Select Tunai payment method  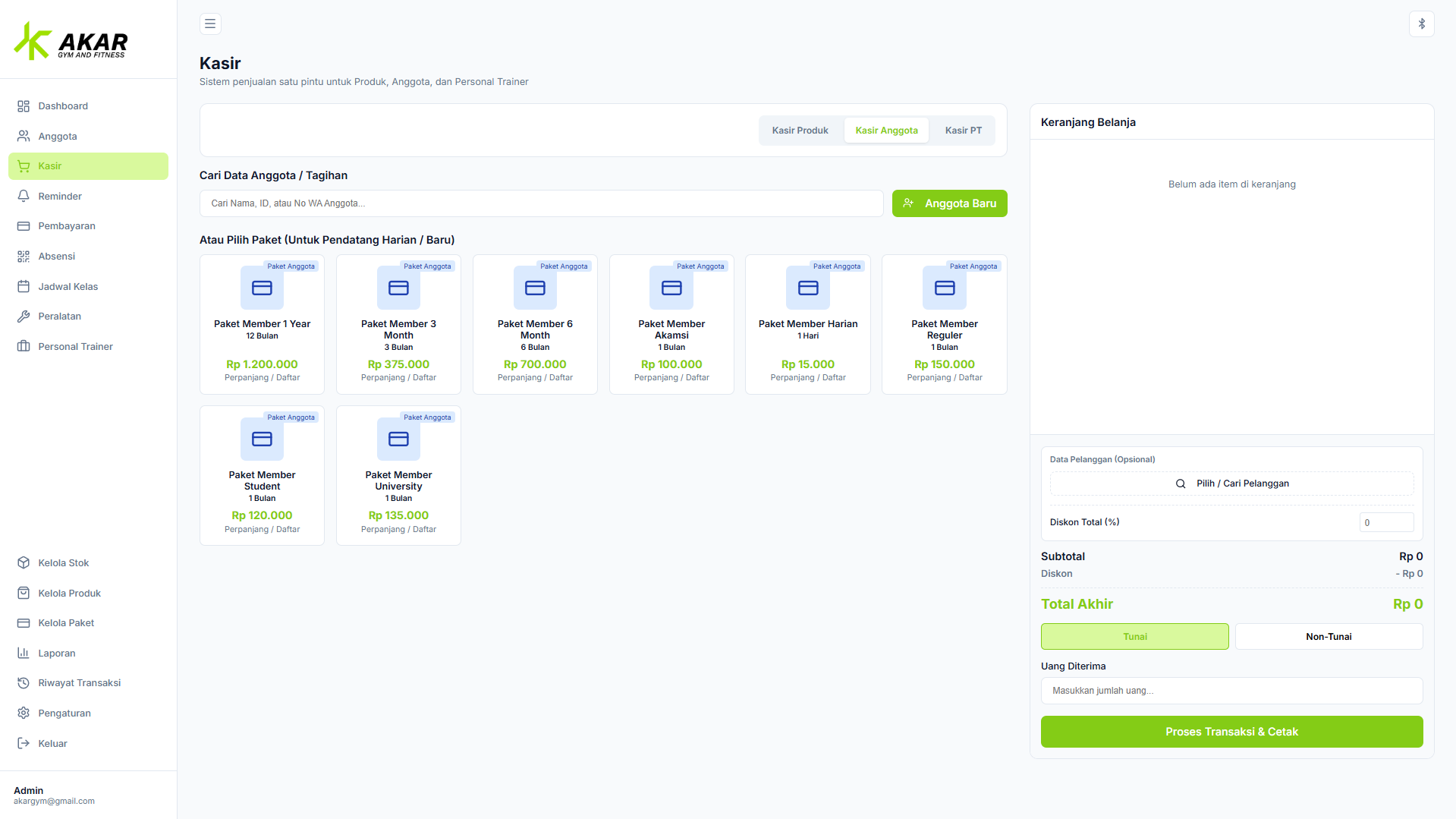(x=1134, y=637)
